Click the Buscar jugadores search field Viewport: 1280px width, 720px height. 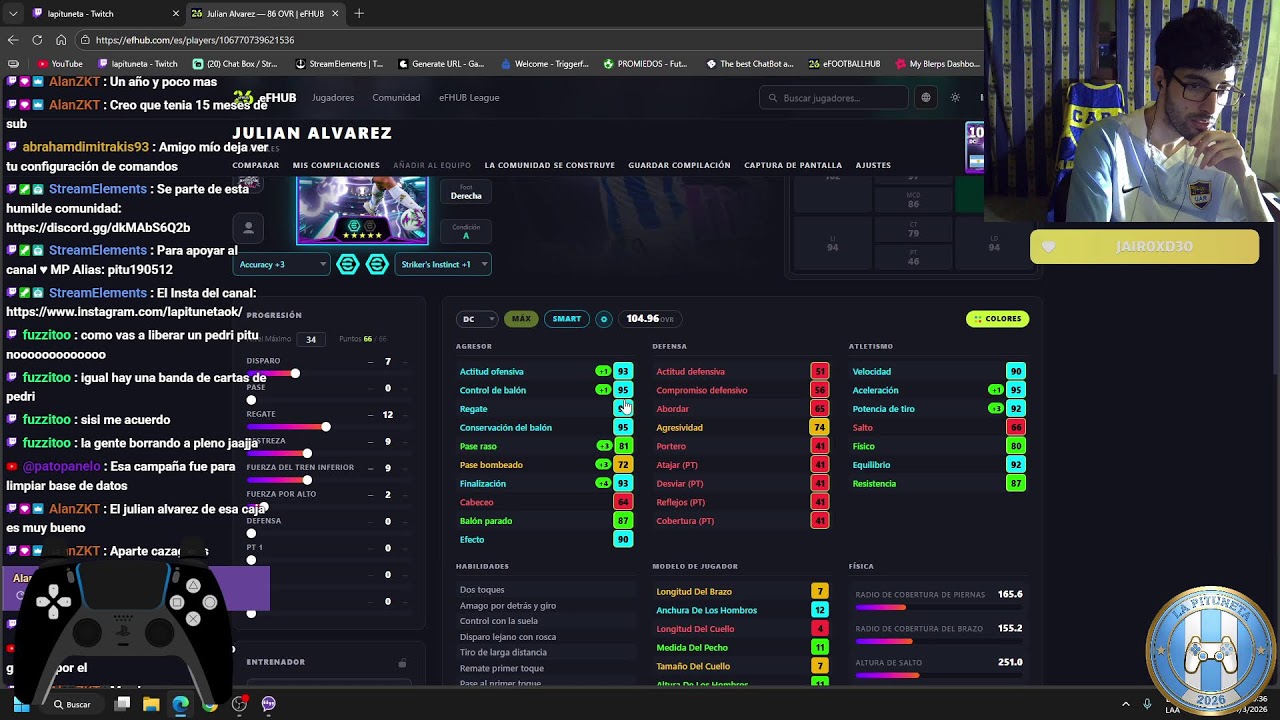834,98
